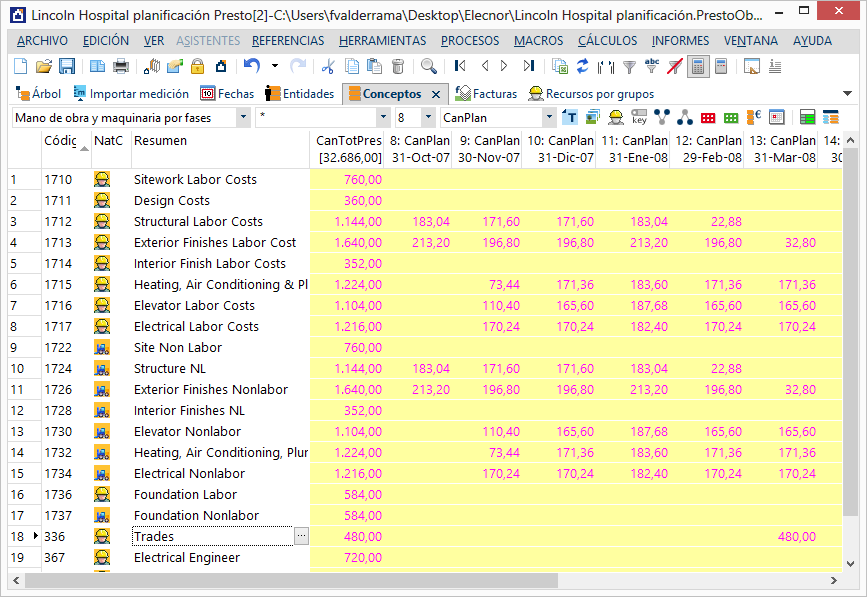Open the ARCHIVO menu
This screenshot has height=597, width=867.
click(43, 41)
